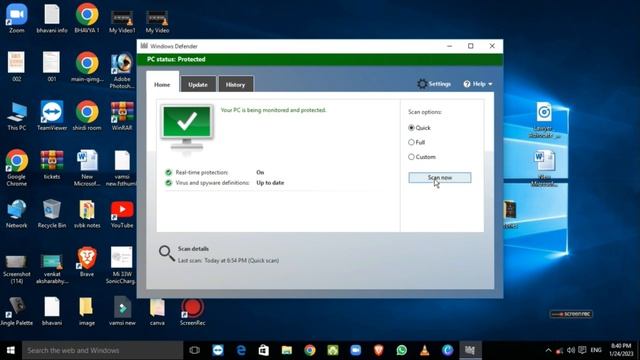Select the Brave browser desktop shortcut
The width and height of the screenshot is (640, 360).
pos(87,262)
